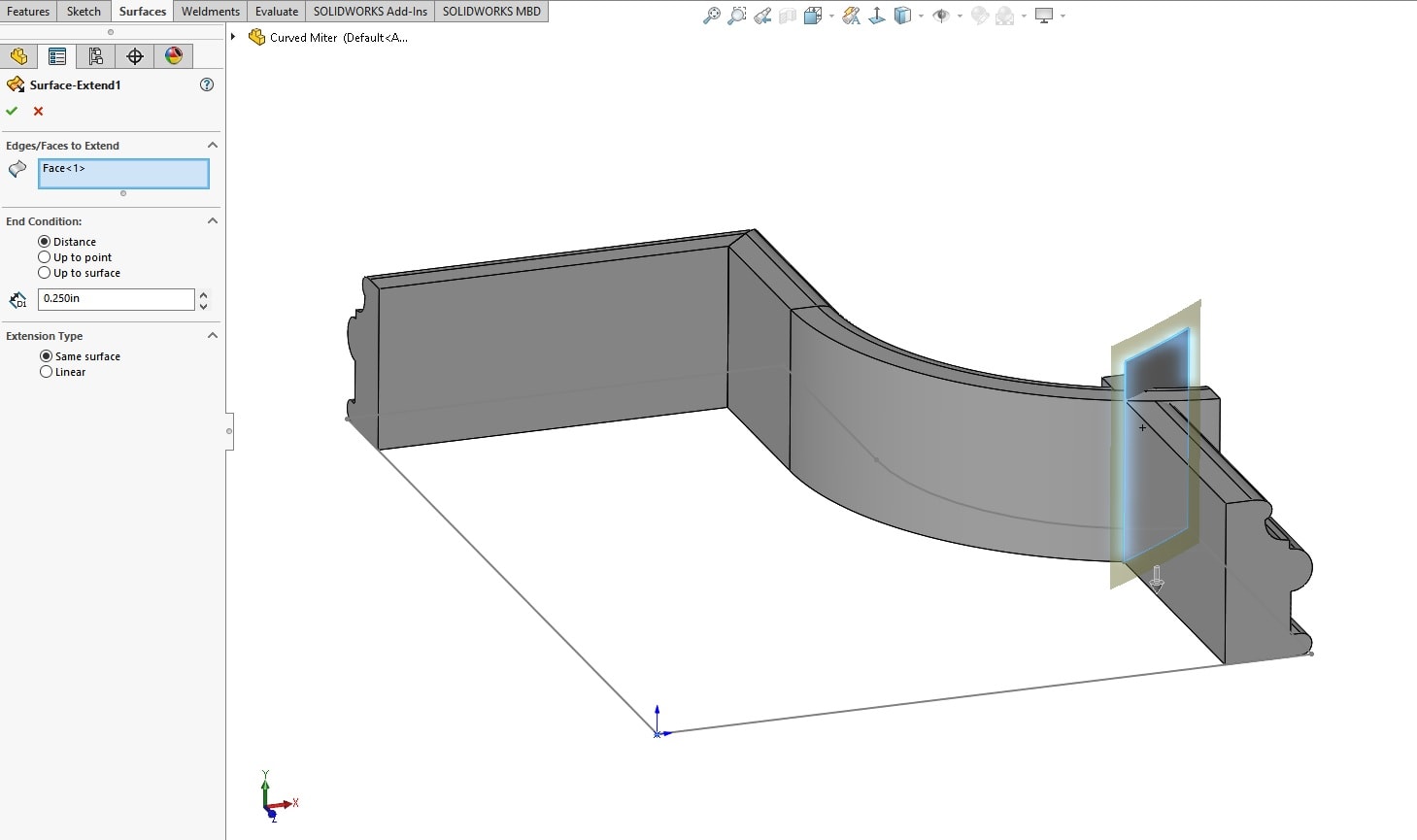The image size is (1417, 840).
Task: Switch to the PropertyManager tab icon
Action: [57, 56]
